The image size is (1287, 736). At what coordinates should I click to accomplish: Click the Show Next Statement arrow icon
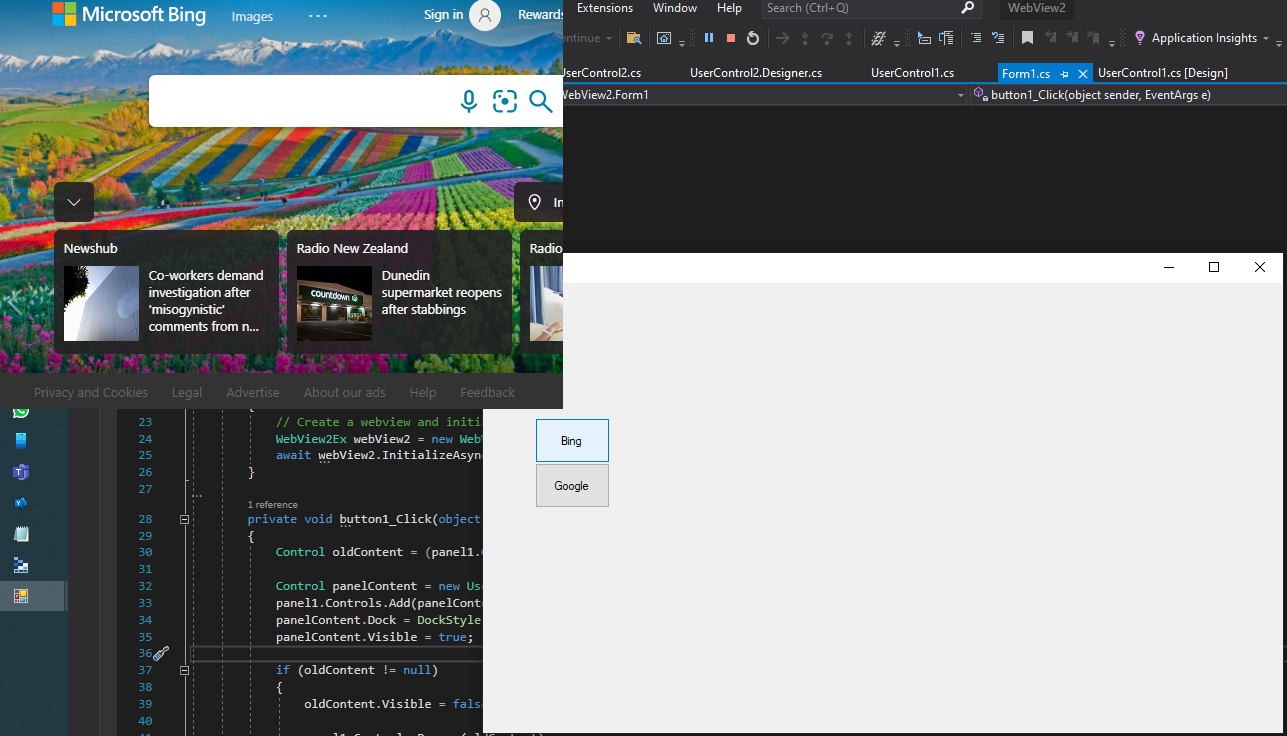(x=783, y=37)
